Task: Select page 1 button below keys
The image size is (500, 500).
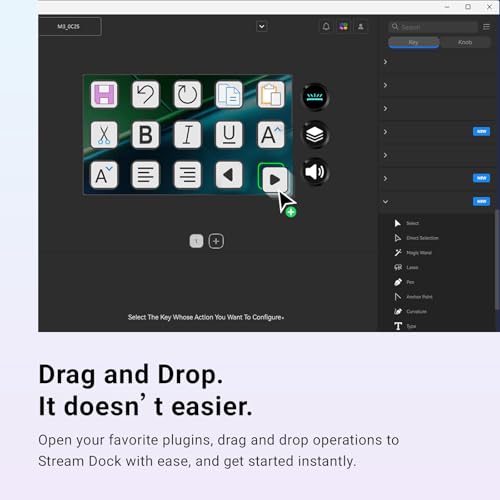Action: (196, 241)
